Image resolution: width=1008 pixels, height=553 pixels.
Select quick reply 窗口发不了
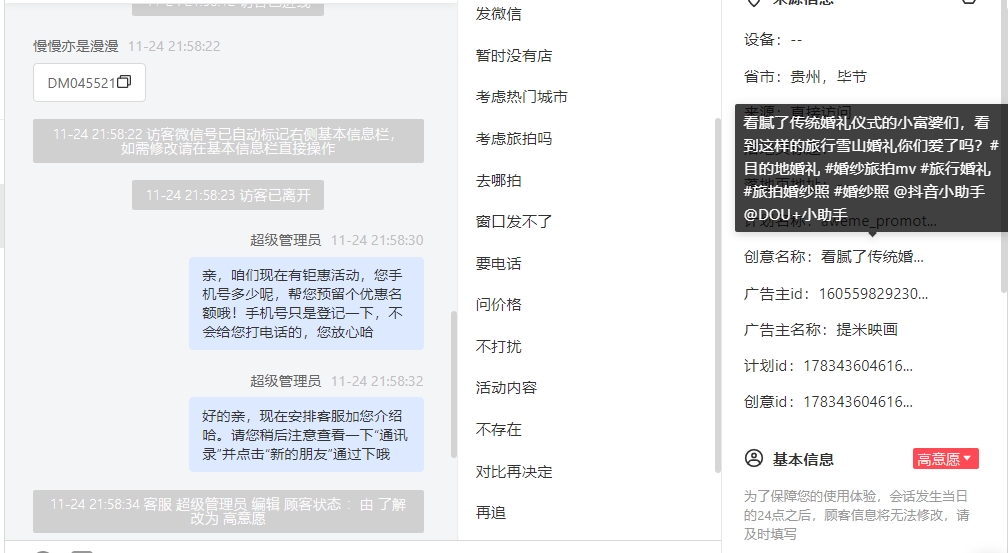pos(514,221)
